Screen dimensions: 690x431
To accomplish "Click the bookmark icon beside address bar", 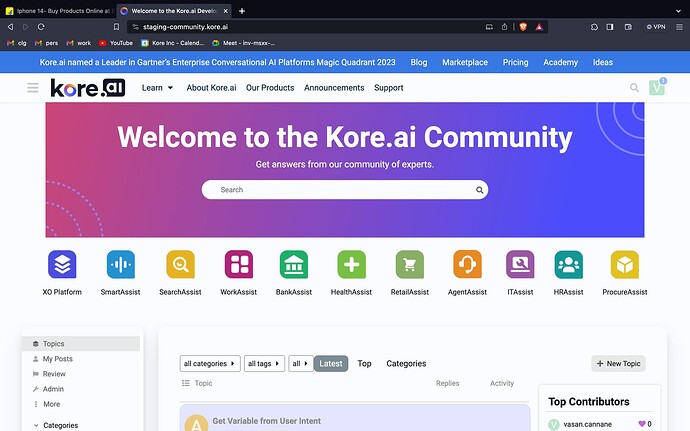I will point(116,27).
